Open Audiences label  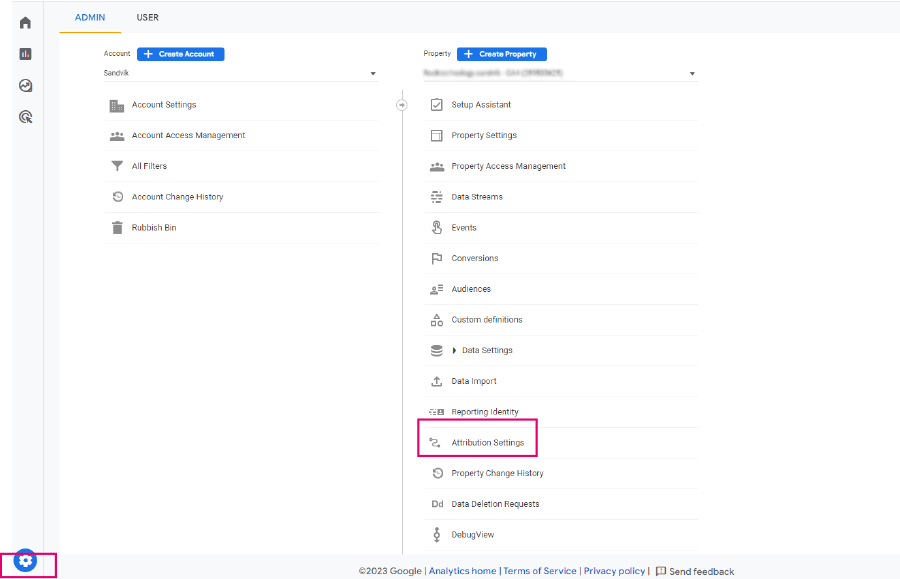click(471, 289)
